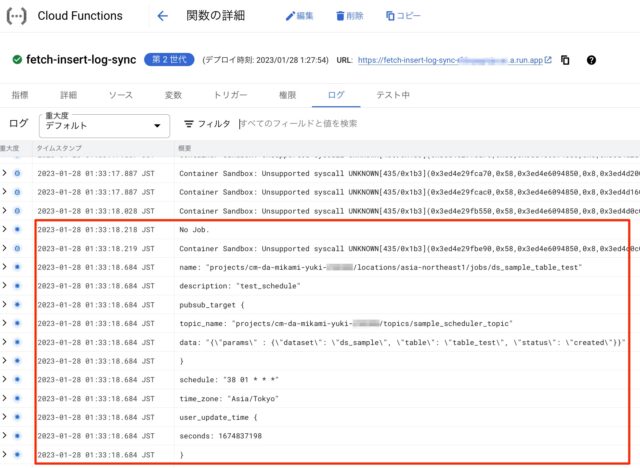Click the green status check icon

(17, 60)
